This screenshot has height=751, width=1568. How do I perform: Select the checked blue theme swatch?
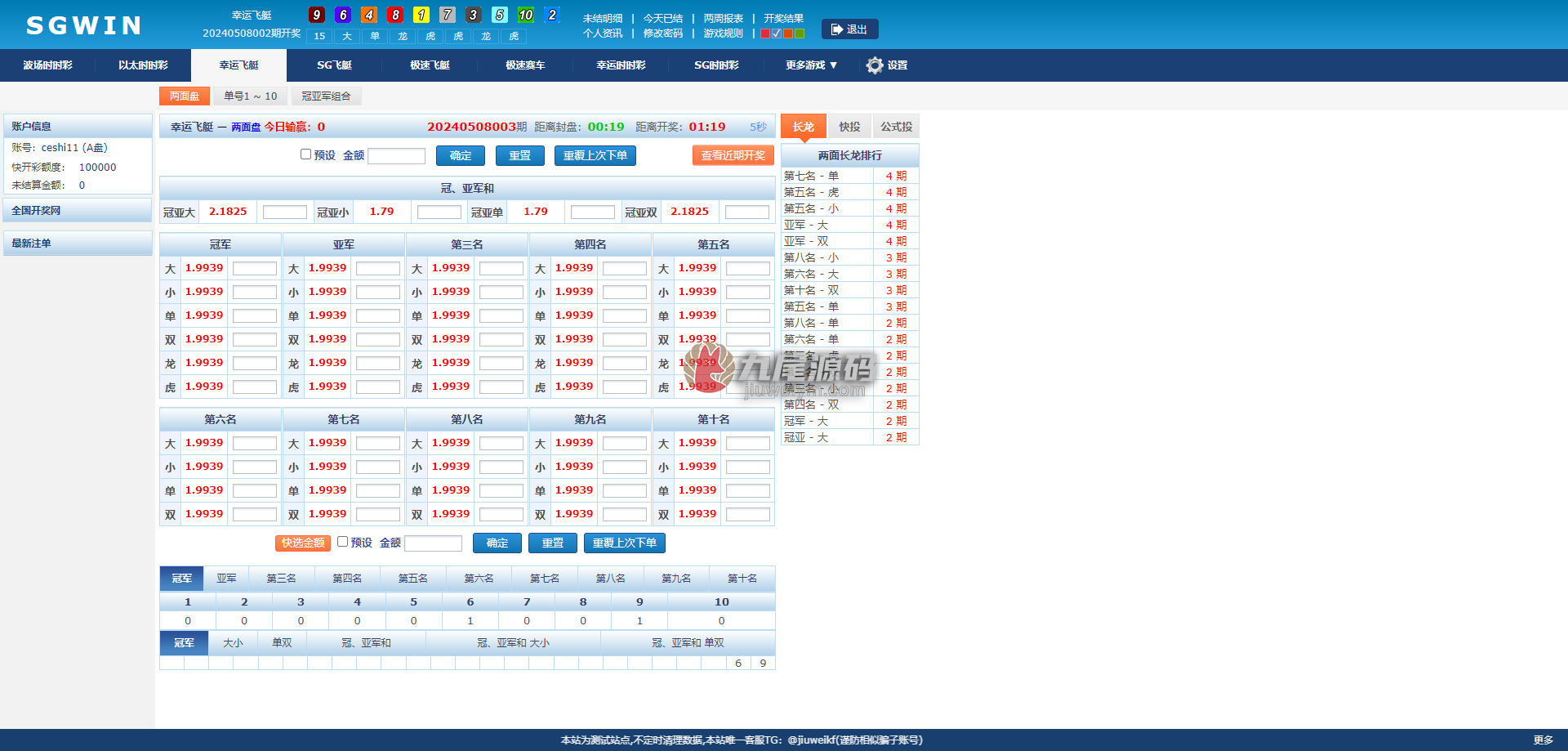[x=777, y=34]
